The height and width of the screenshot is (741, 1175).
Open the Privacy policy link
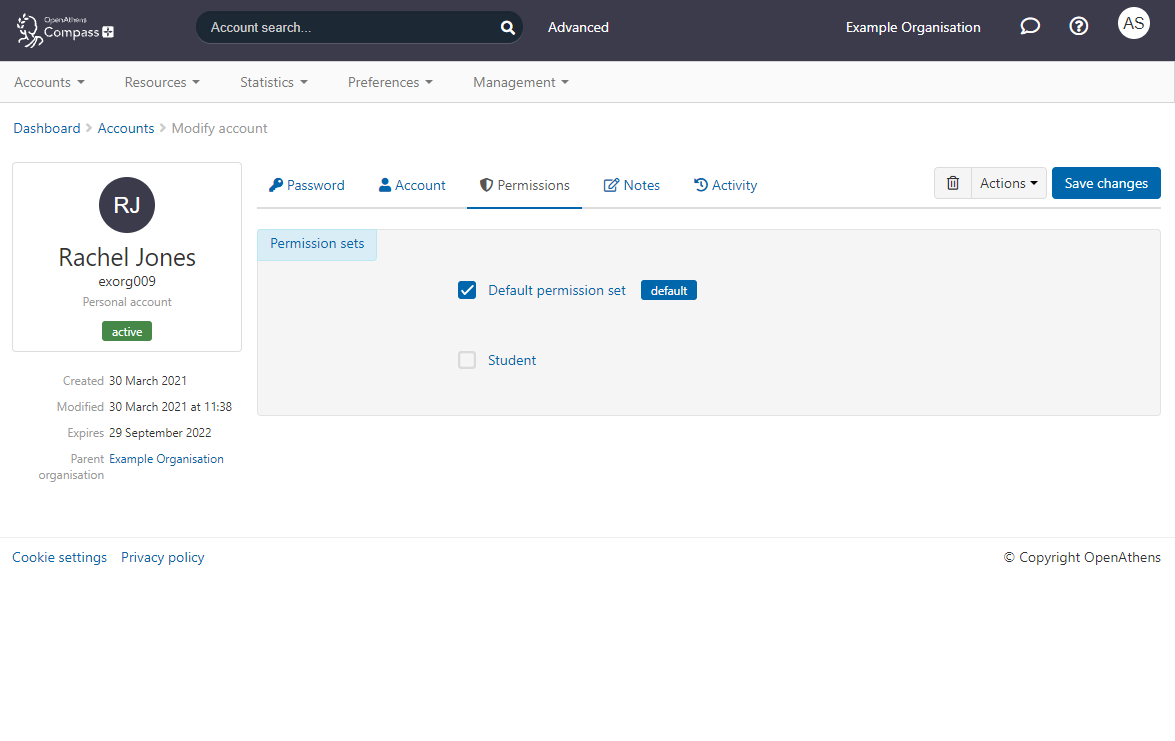point(162,557)
